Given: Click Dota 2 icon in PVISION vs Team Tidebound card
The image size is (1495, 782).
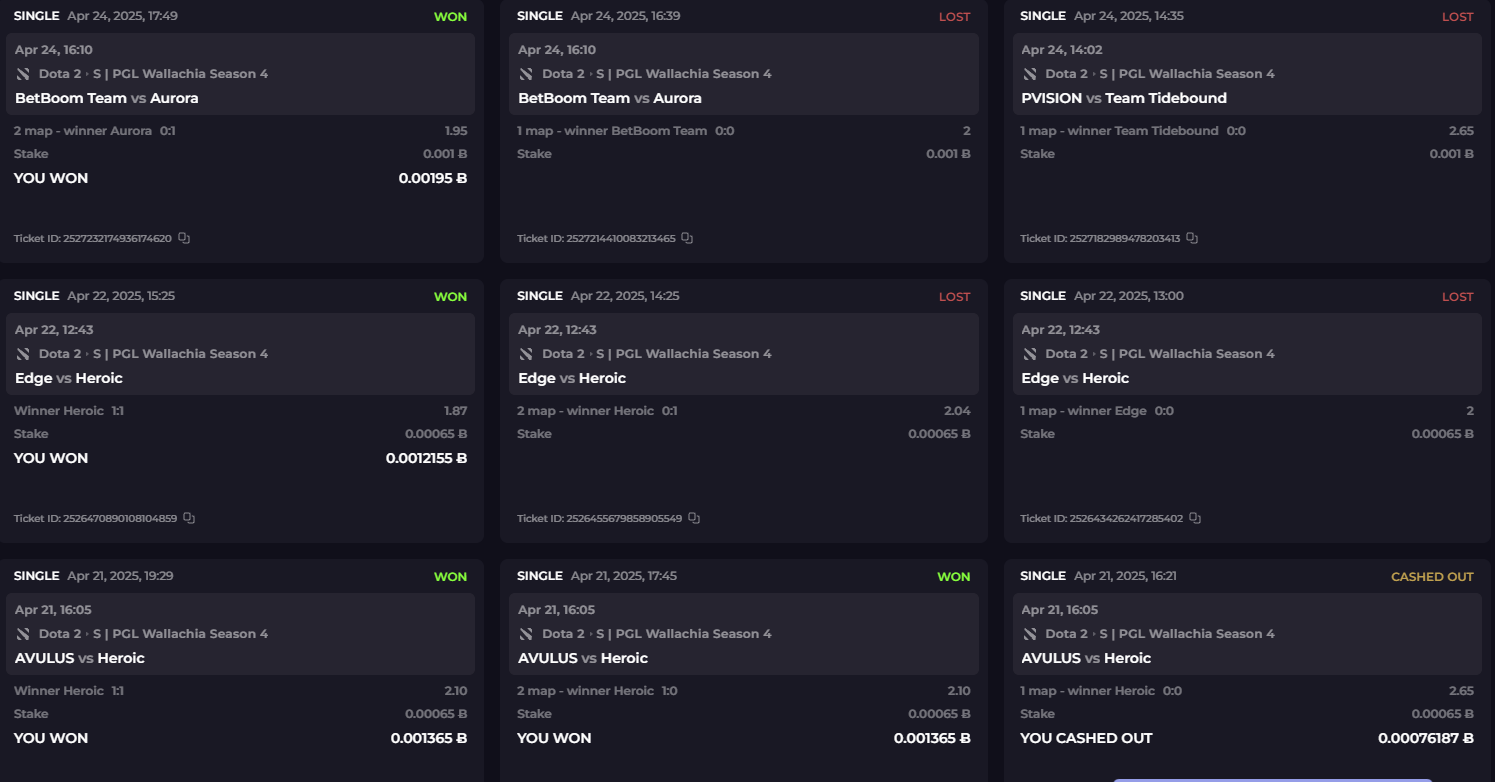Looking at the screenshot, I should (x=1029, y=74).
